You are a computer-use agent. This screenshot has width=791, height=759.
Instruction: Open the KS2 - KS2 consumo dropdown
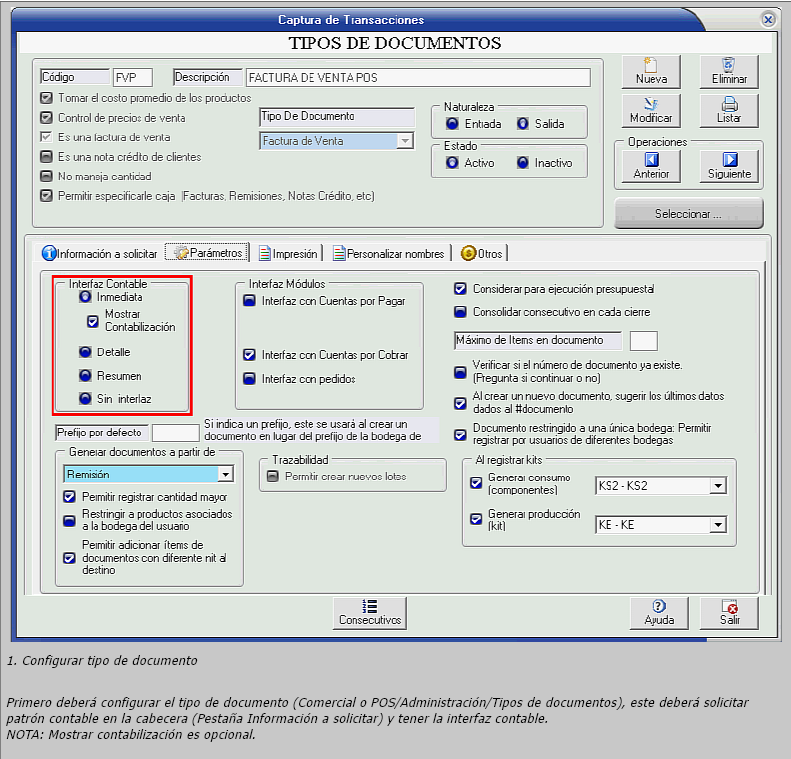pyautogui.click(x=717, y=486)
